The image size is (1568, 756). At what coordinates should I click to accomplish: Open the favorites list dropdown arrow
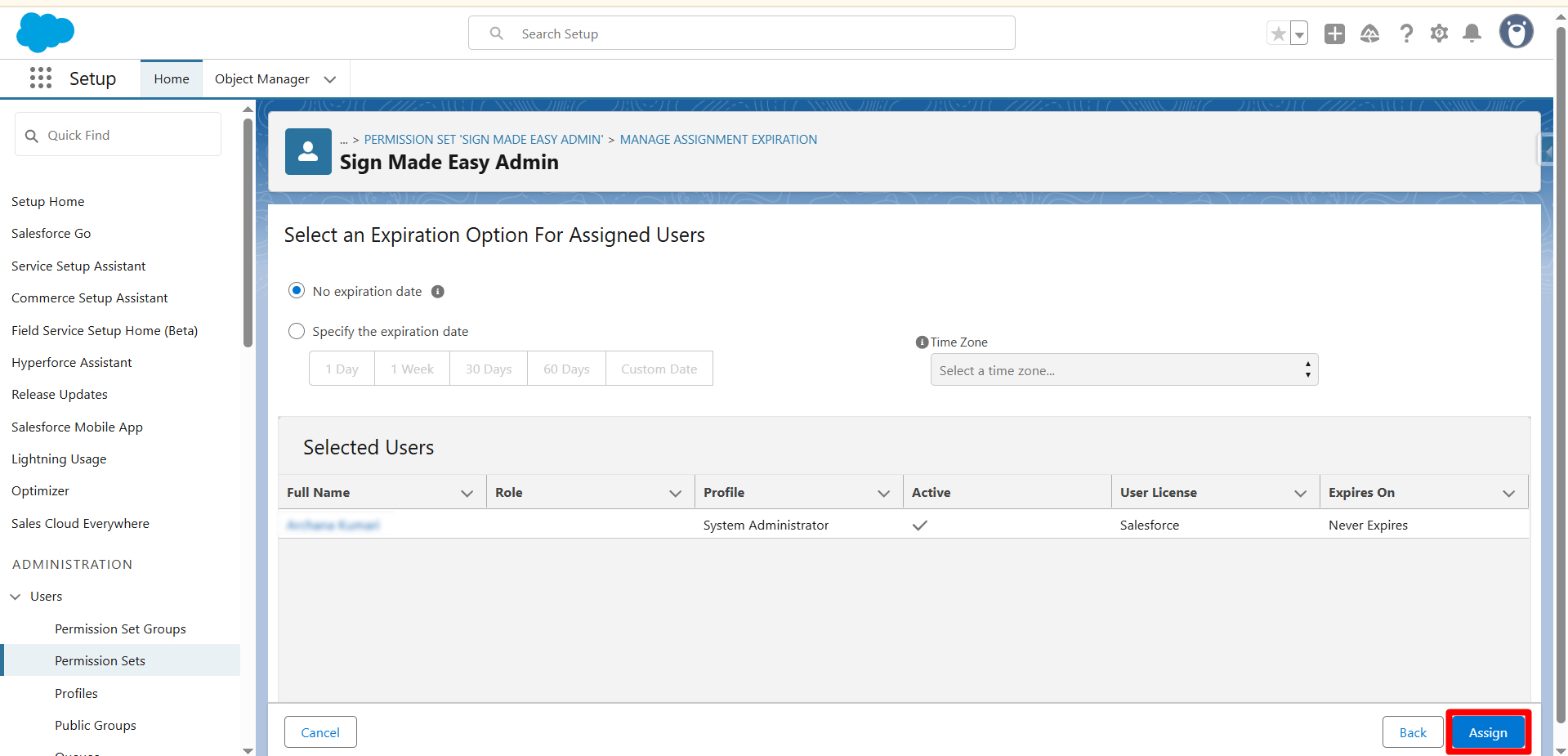(x=1299, y=34)
